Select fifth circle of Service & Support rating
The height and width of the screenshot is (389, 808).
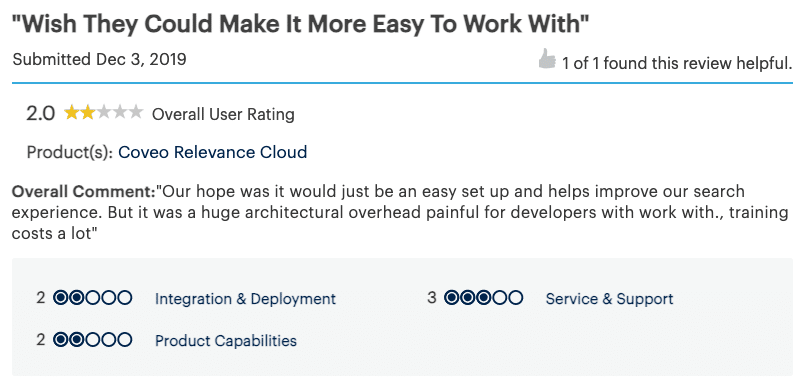[515, 298]
